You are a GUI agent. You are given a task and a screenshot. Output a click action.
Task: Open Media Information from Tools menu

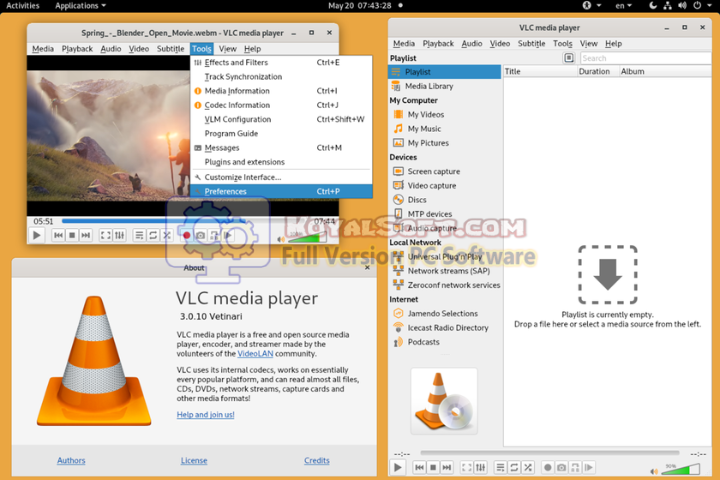pos(281,91)
